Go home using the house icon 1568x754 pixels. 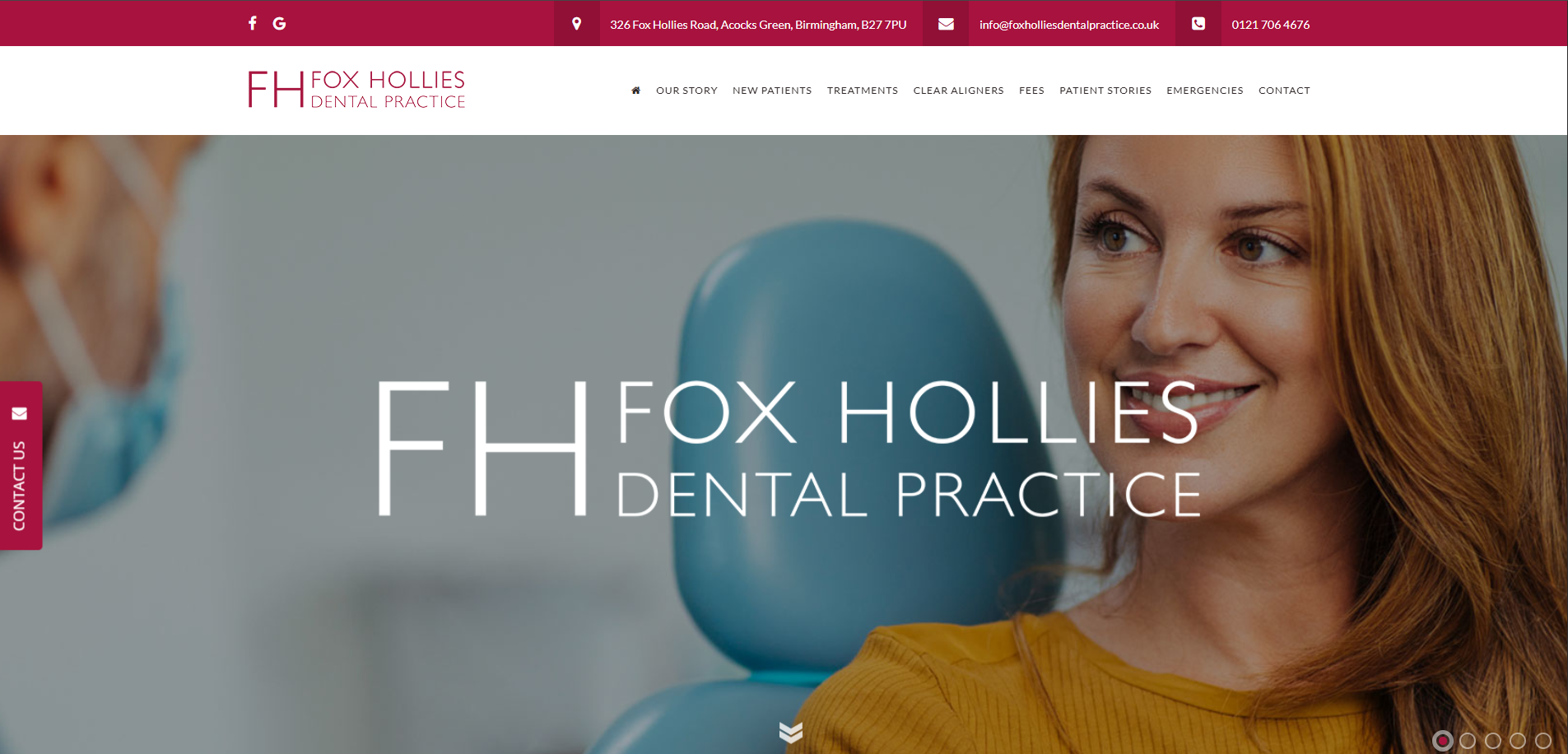(635, 91)
